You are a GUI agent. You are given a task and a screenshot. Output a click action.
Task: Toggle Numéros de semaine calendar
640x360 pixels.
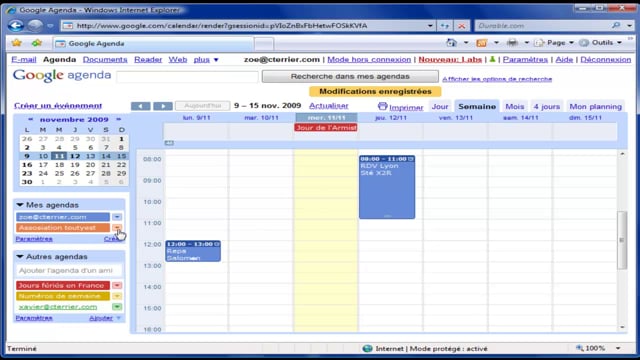click(63, 296)
